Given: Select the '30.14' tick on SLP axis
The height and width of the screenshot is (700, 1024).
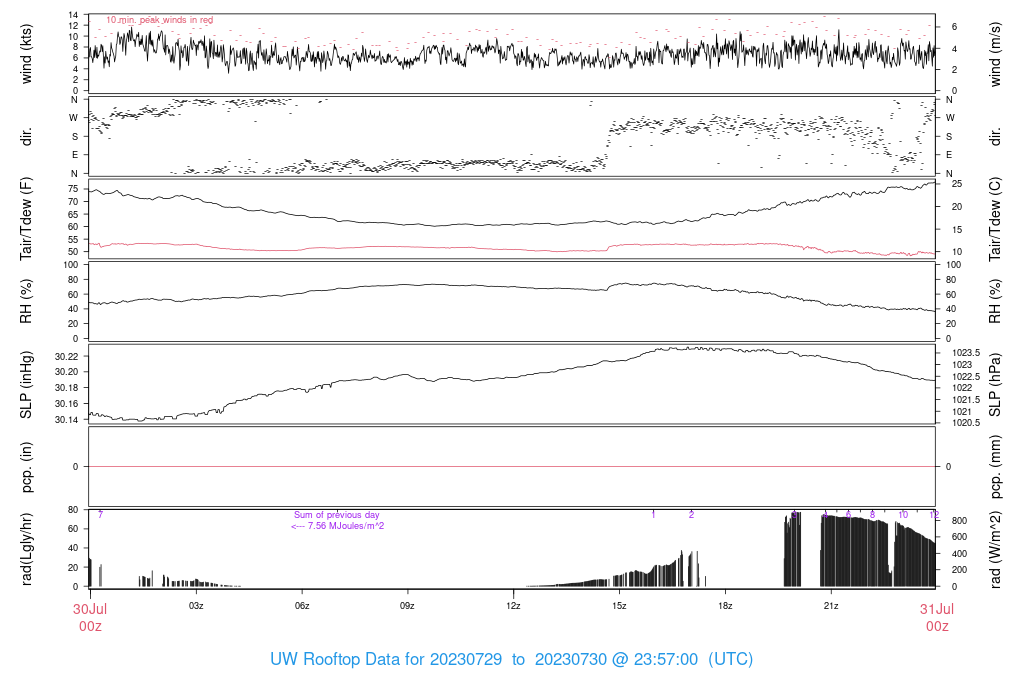Looking at the screenshot, I should [67, 420].
